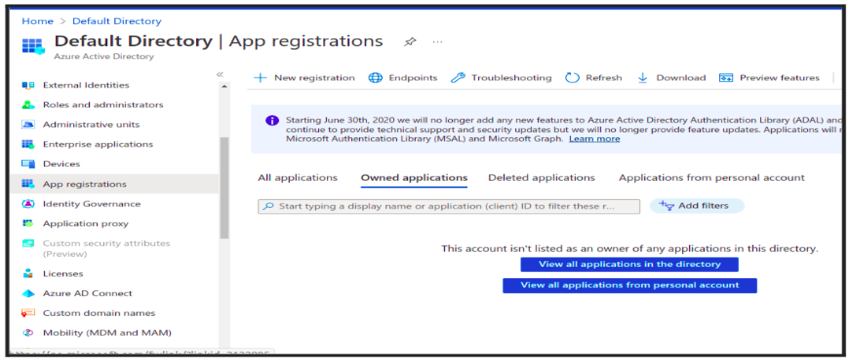Click the Identity Governance icon
The height and width of the screenshot is (360, 850).
28,204
